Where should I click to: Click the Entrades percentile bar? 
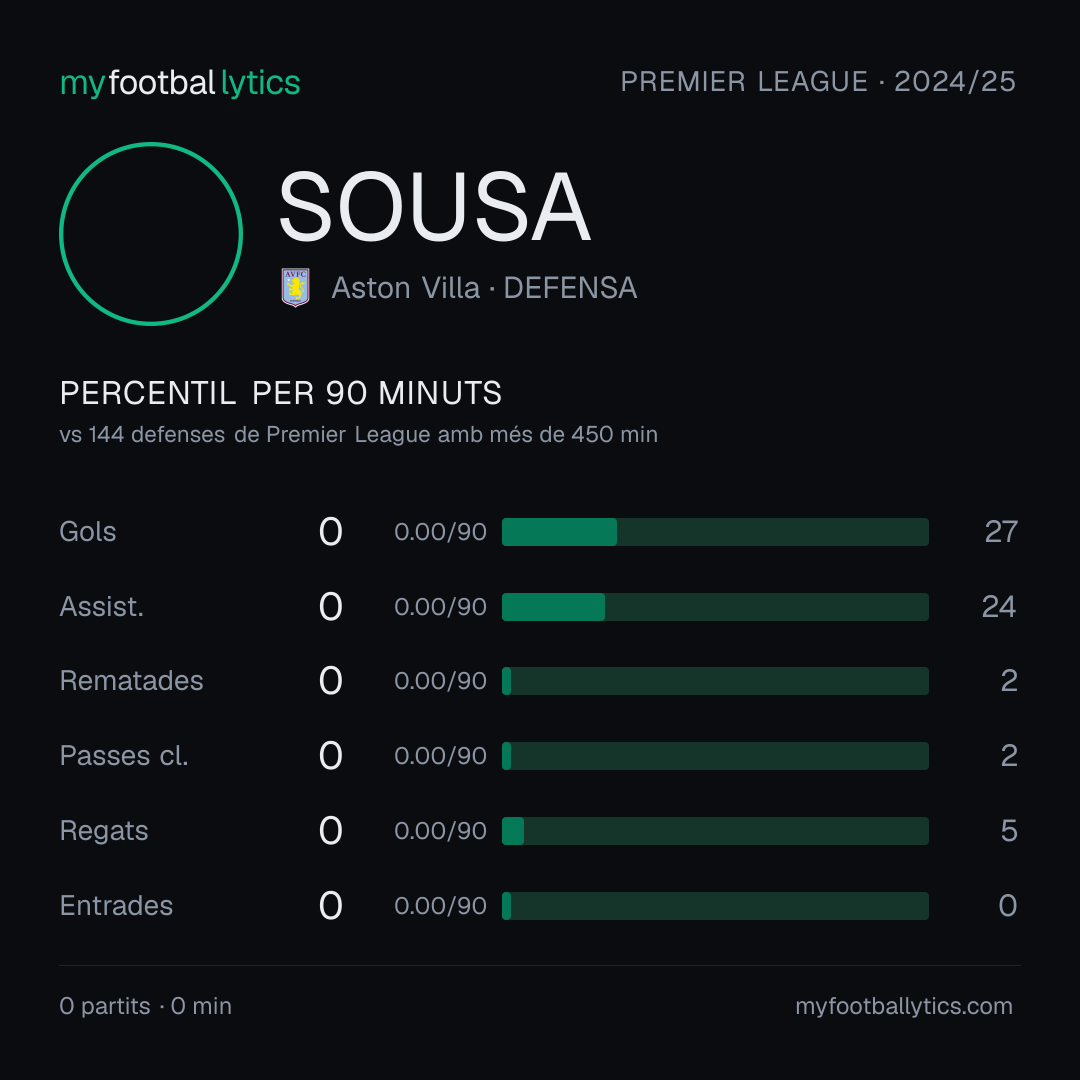(715, 906)
